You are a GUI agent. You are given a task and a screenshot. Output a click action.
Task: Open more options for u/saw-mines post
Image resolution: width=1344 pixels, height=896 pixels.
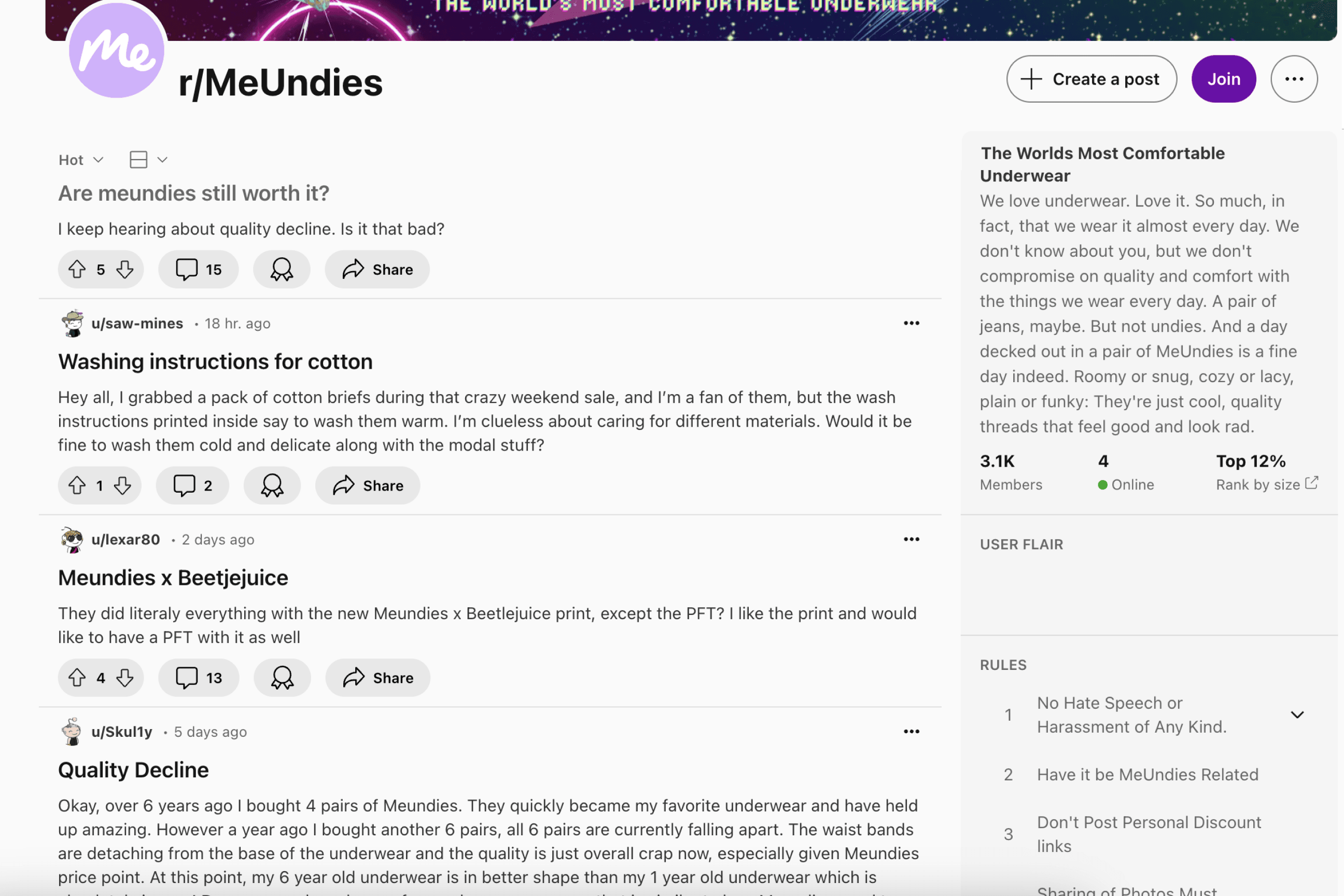(911, 324)
